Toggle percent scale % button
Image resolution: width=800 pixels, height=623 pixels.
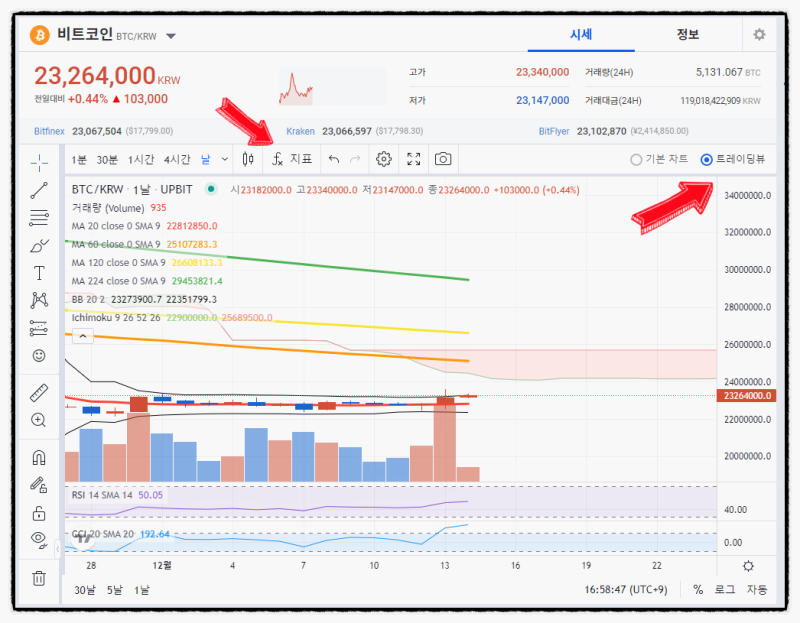[x=698, y=590]
